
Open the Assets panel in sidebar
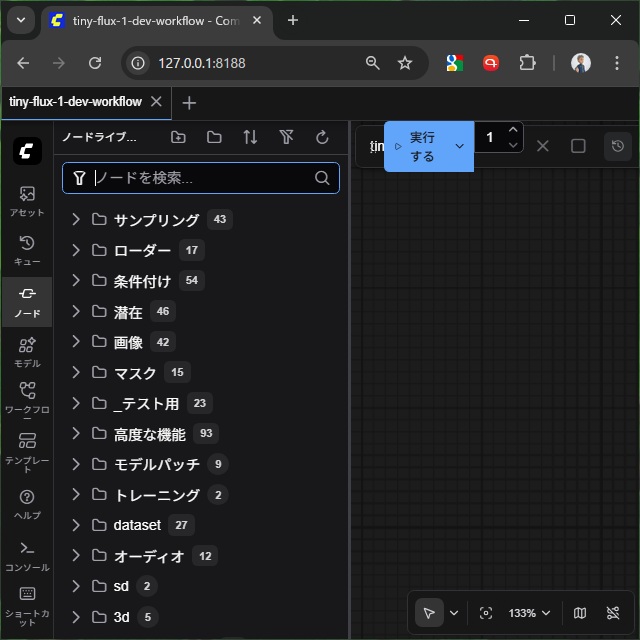click(27, 200)
